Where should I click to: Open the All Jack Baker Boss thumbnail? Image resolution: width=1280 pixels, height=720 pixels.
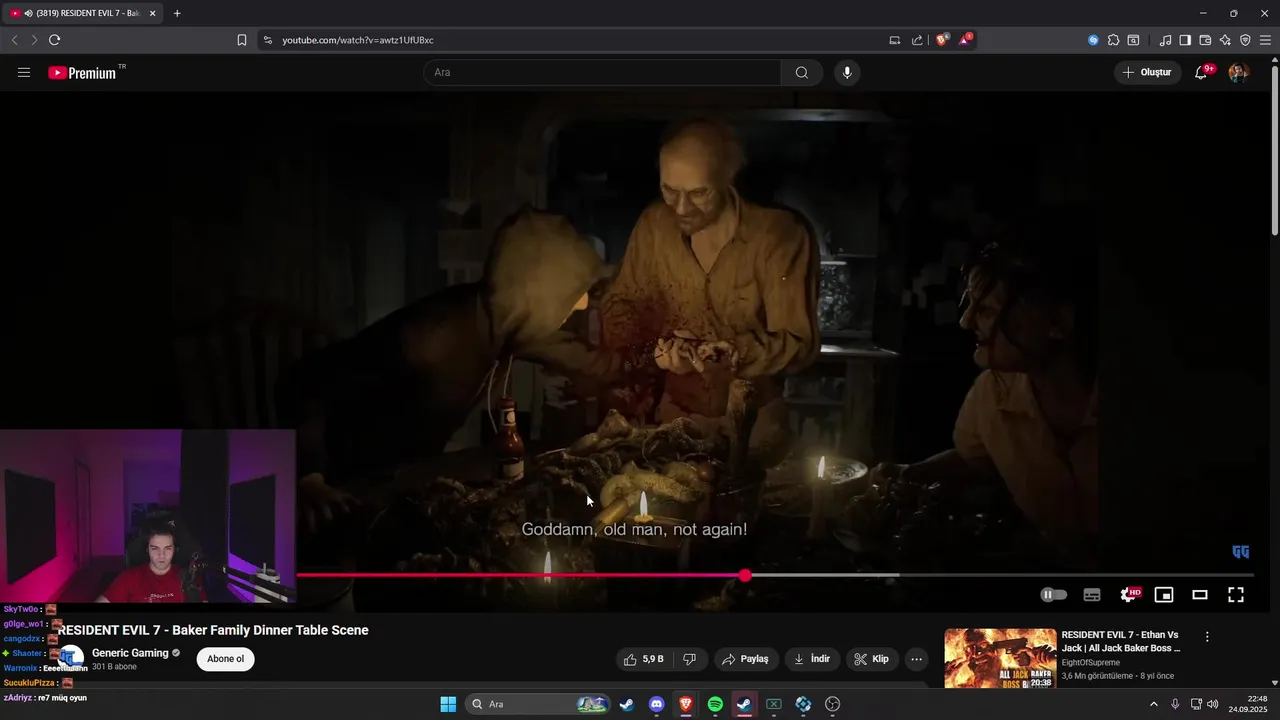[x=1000, y=658]
